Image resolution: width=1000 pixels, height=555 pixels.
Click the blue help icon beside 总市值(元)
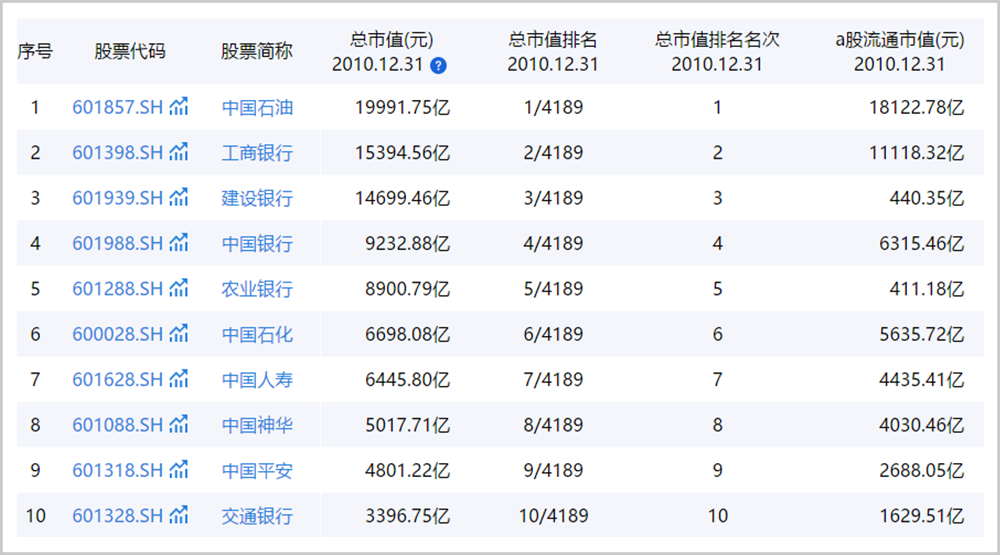pos(438,65)
